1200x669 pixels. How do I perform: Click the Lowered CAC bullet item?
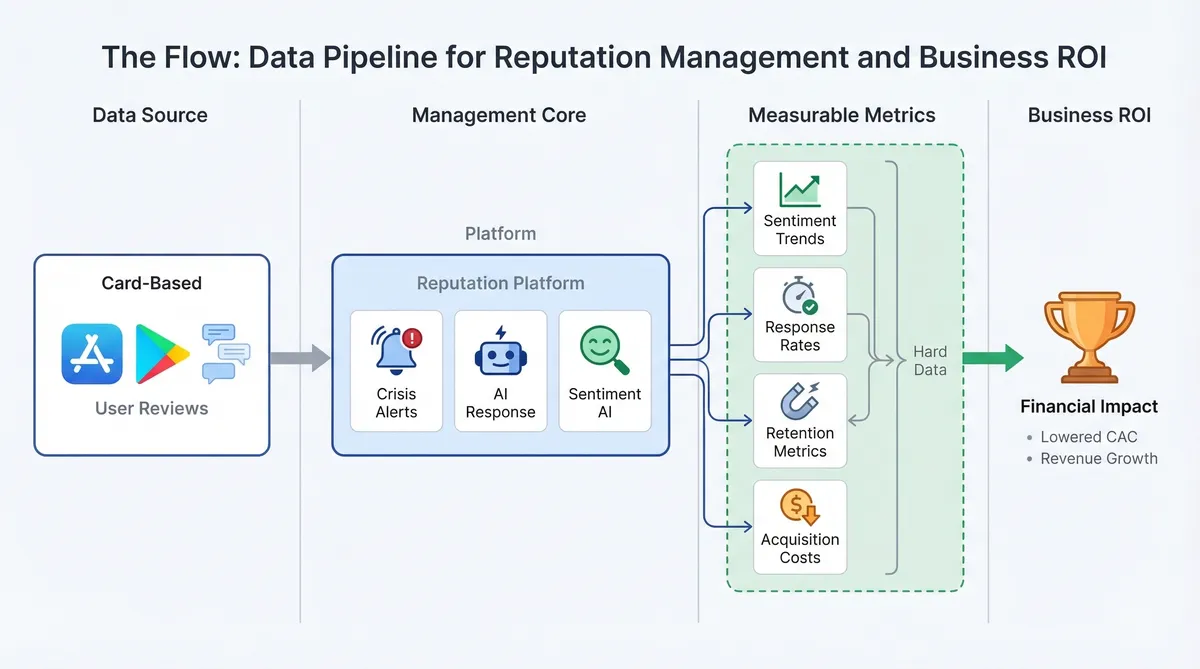[1088, 437]
